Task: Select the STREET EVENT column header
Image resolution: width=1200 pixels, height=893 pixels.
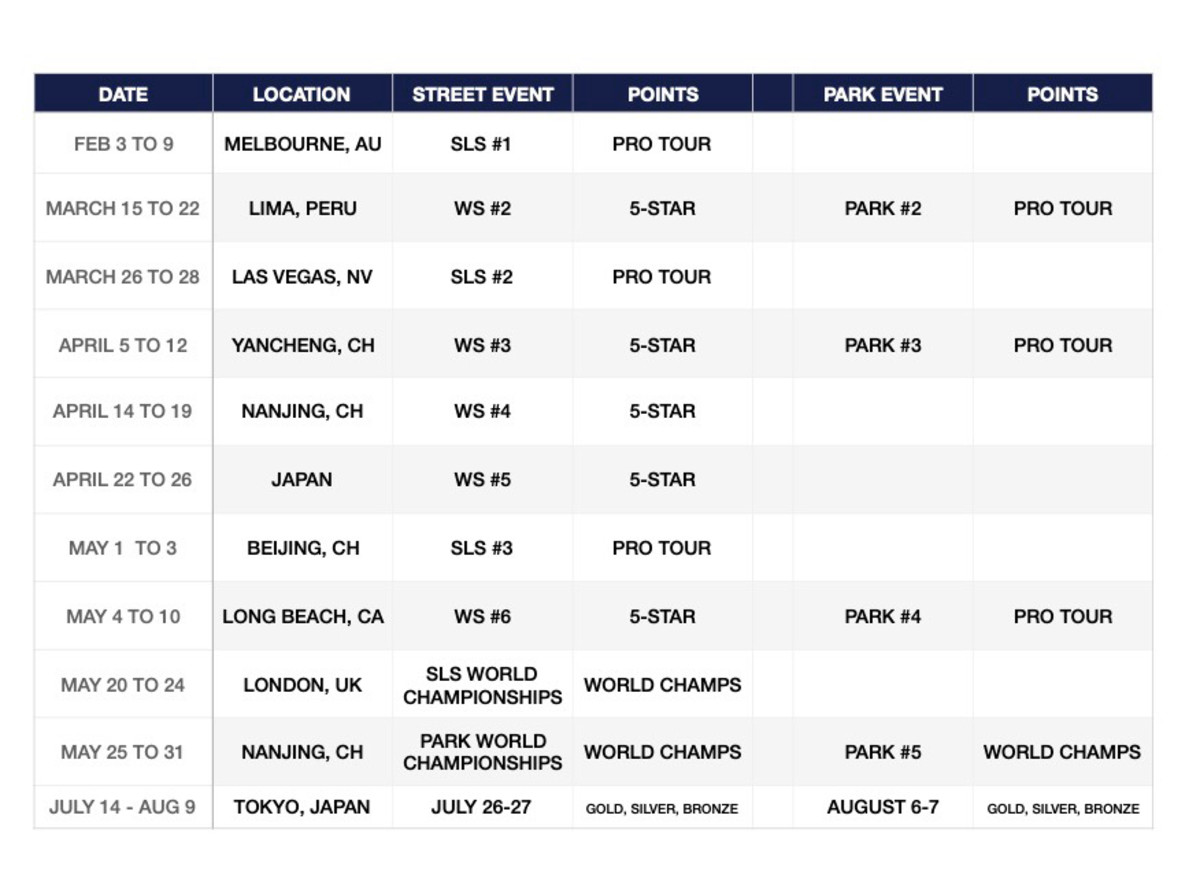Action: 483,94
